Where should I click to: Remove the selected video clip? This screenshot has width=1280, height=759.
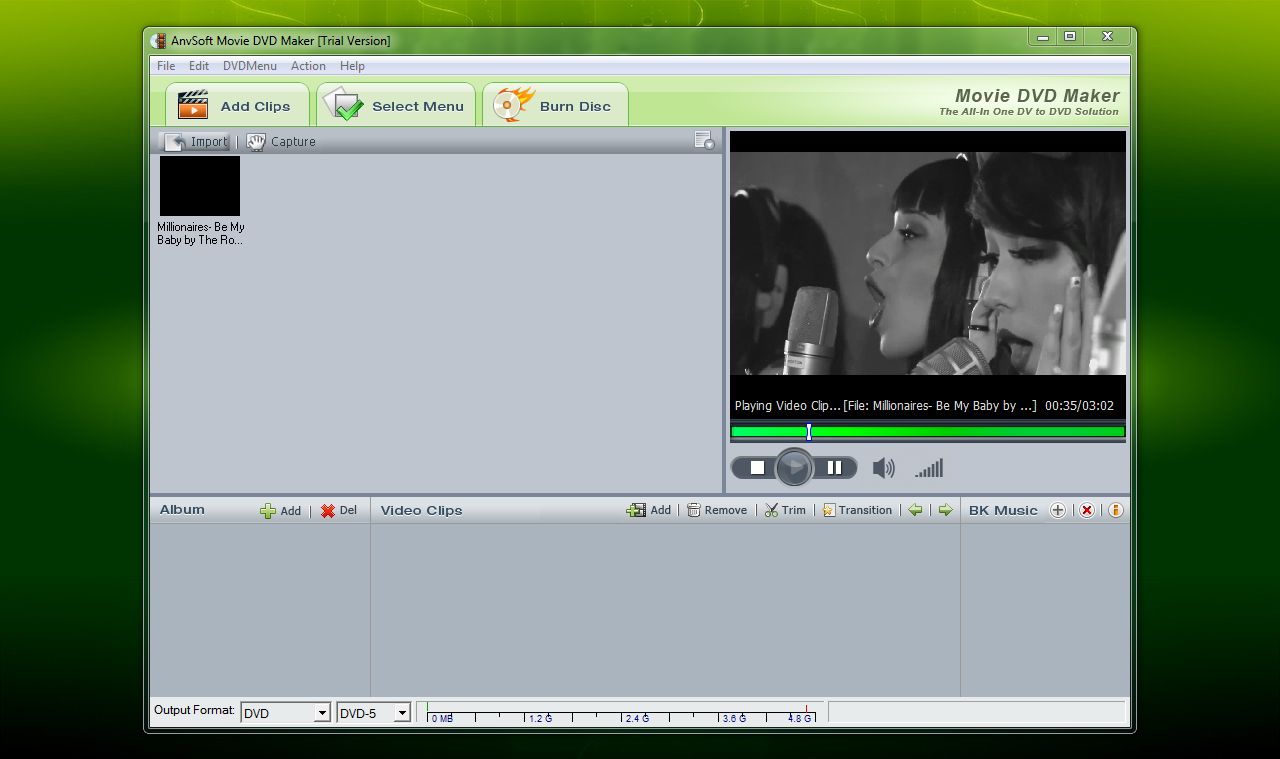(x=717, y=510)
